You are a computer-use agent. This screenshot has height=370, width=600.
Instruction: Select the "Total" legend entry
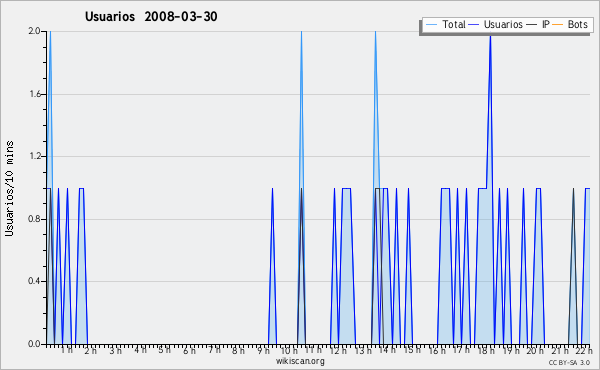[x=445, y=24]
